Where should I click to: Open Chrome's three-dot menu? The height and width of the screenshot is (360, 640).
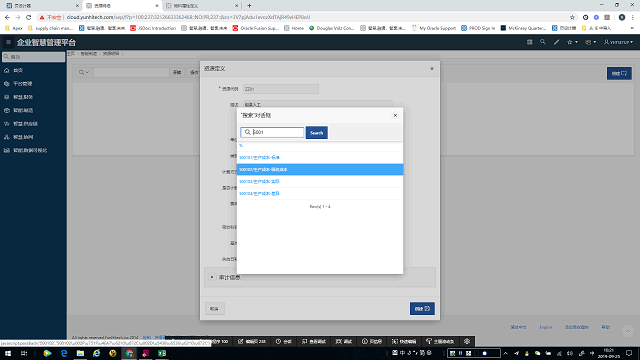tap(633, 17)
